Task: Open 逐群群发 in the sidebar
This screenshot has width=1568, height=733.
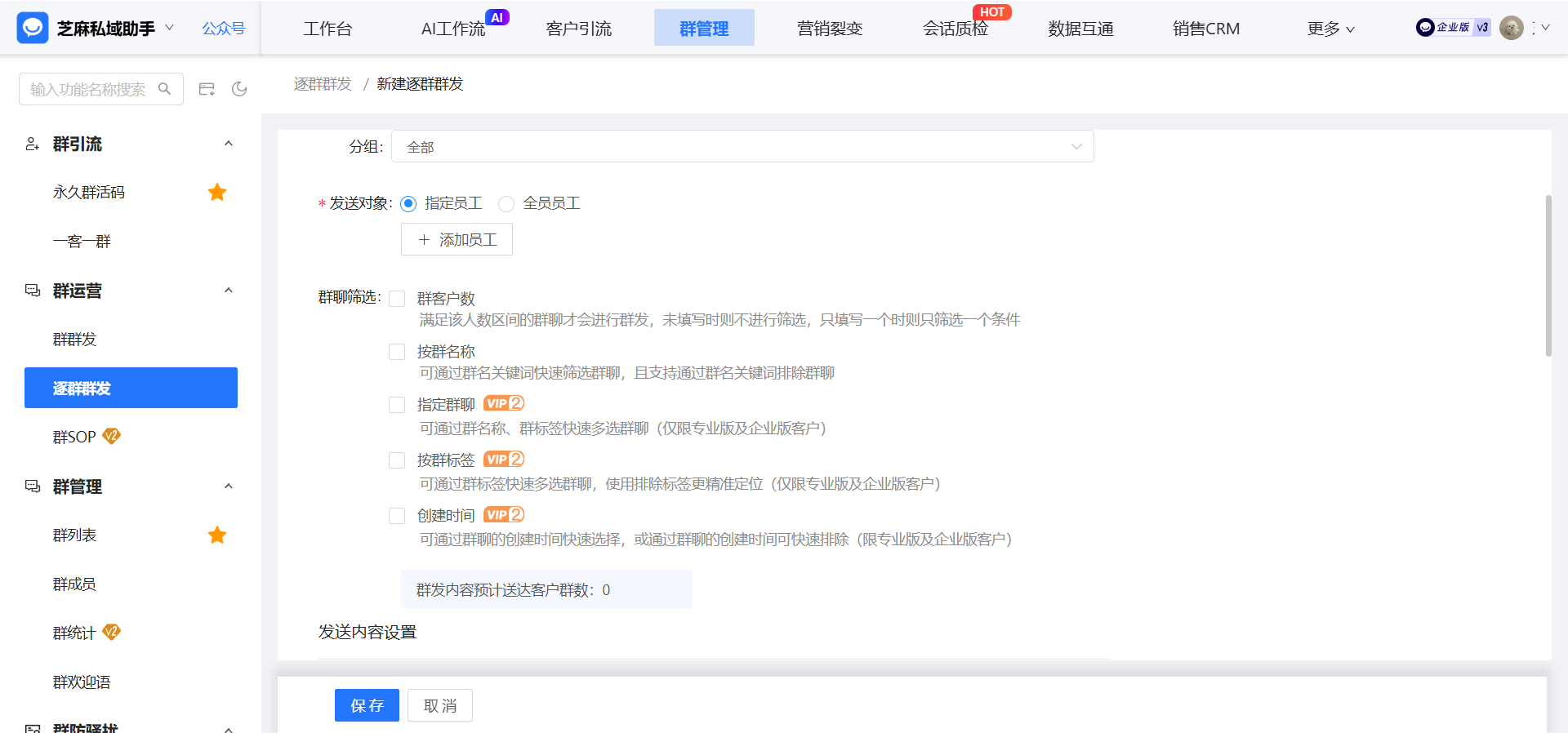Action: [131, 388]
